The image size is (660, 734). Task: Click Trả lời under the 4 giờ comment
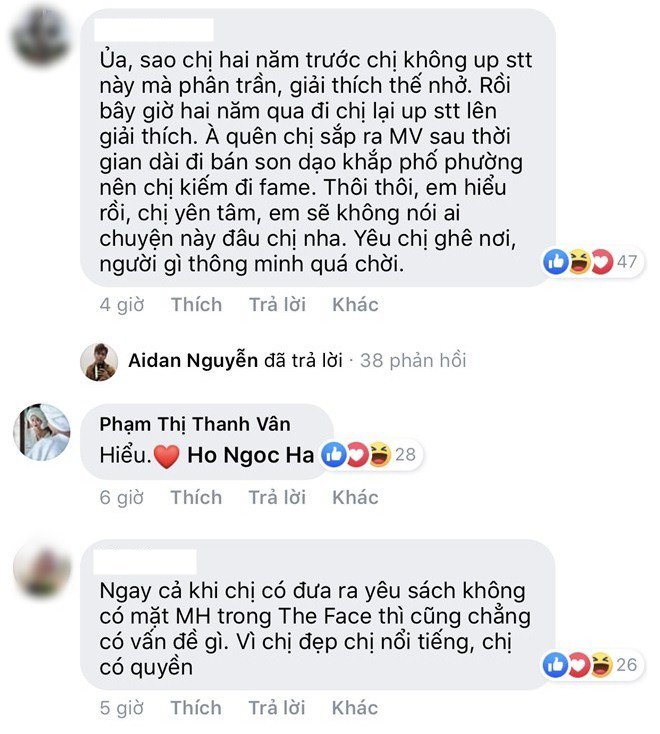pyautogui.click(x=277, y=305)
